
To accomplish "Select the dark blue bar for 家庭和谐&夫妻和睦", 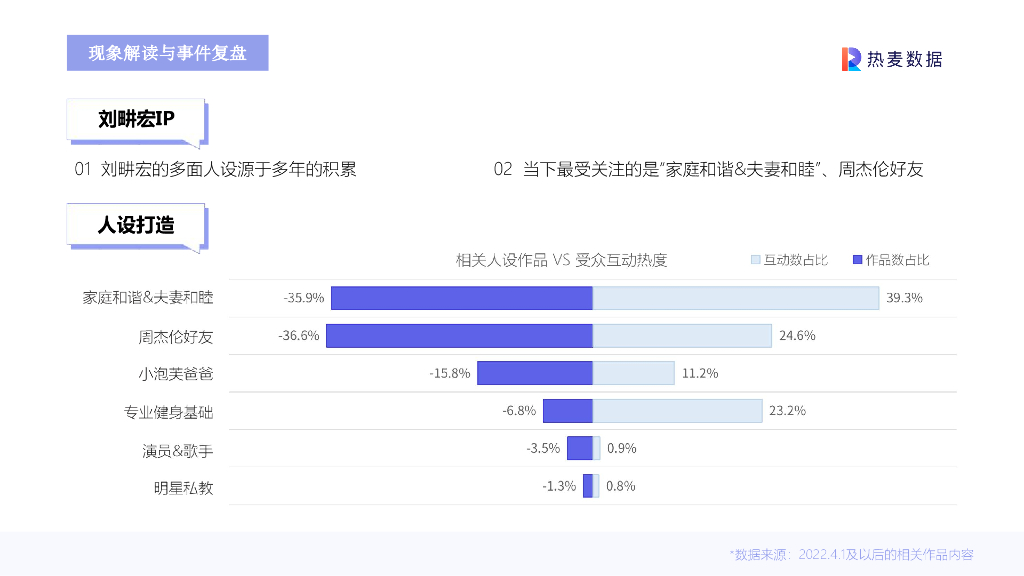I will tap(461, 298).
